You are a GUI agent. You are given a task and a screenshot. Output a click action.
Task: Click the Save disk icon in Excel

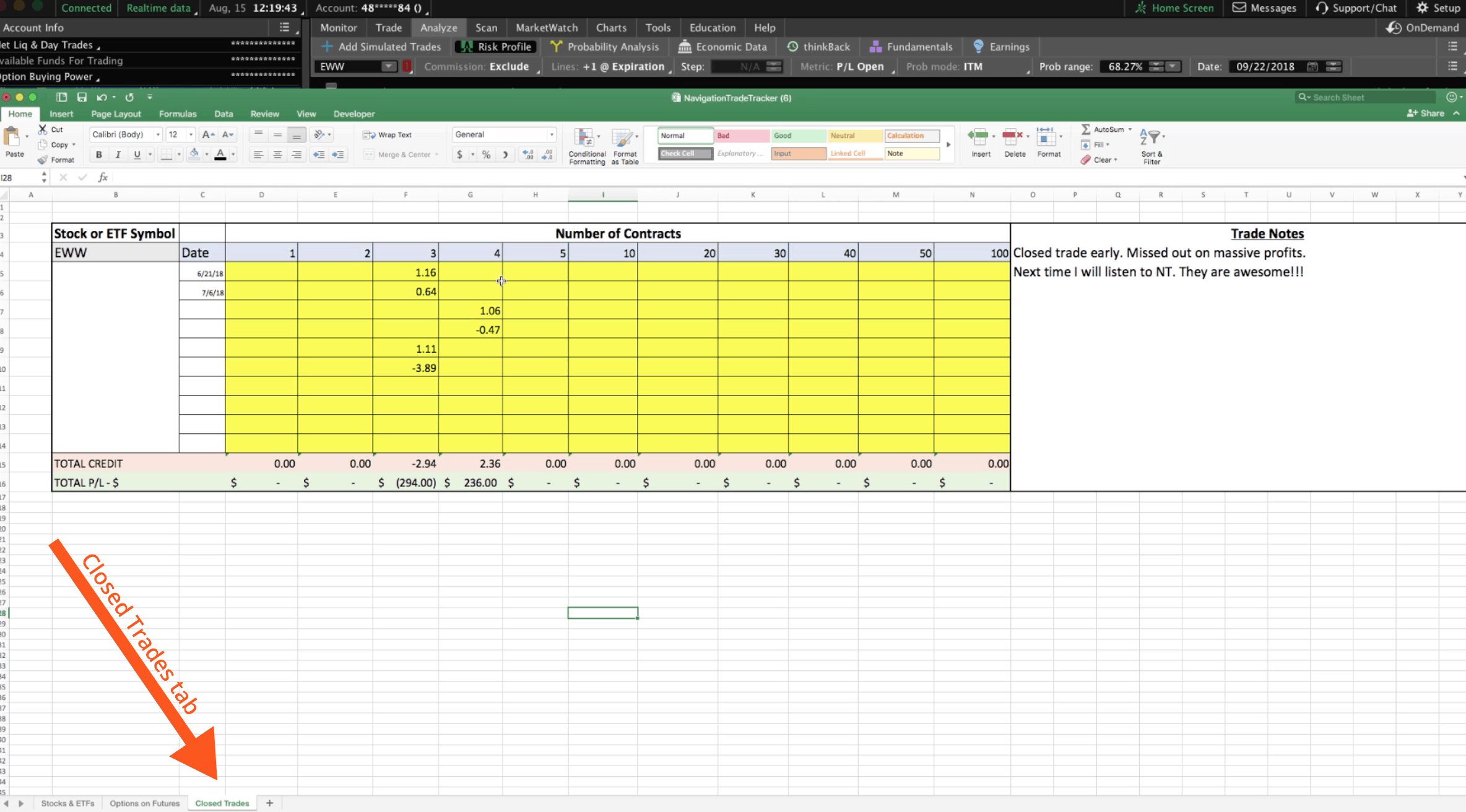tap(82, 97)
